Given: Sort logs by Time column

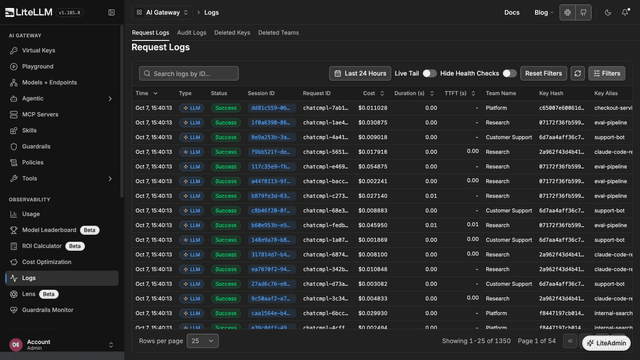Looking at the screenshot, I should pos(147,93).
